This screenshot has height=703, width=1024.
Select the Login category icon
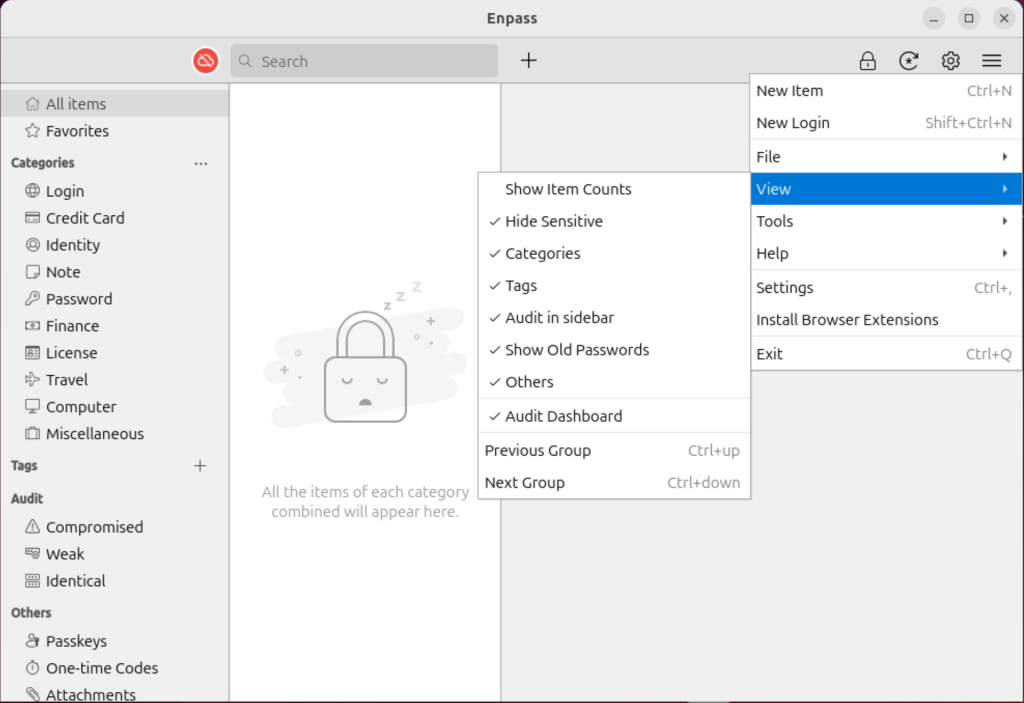(34, 190)
